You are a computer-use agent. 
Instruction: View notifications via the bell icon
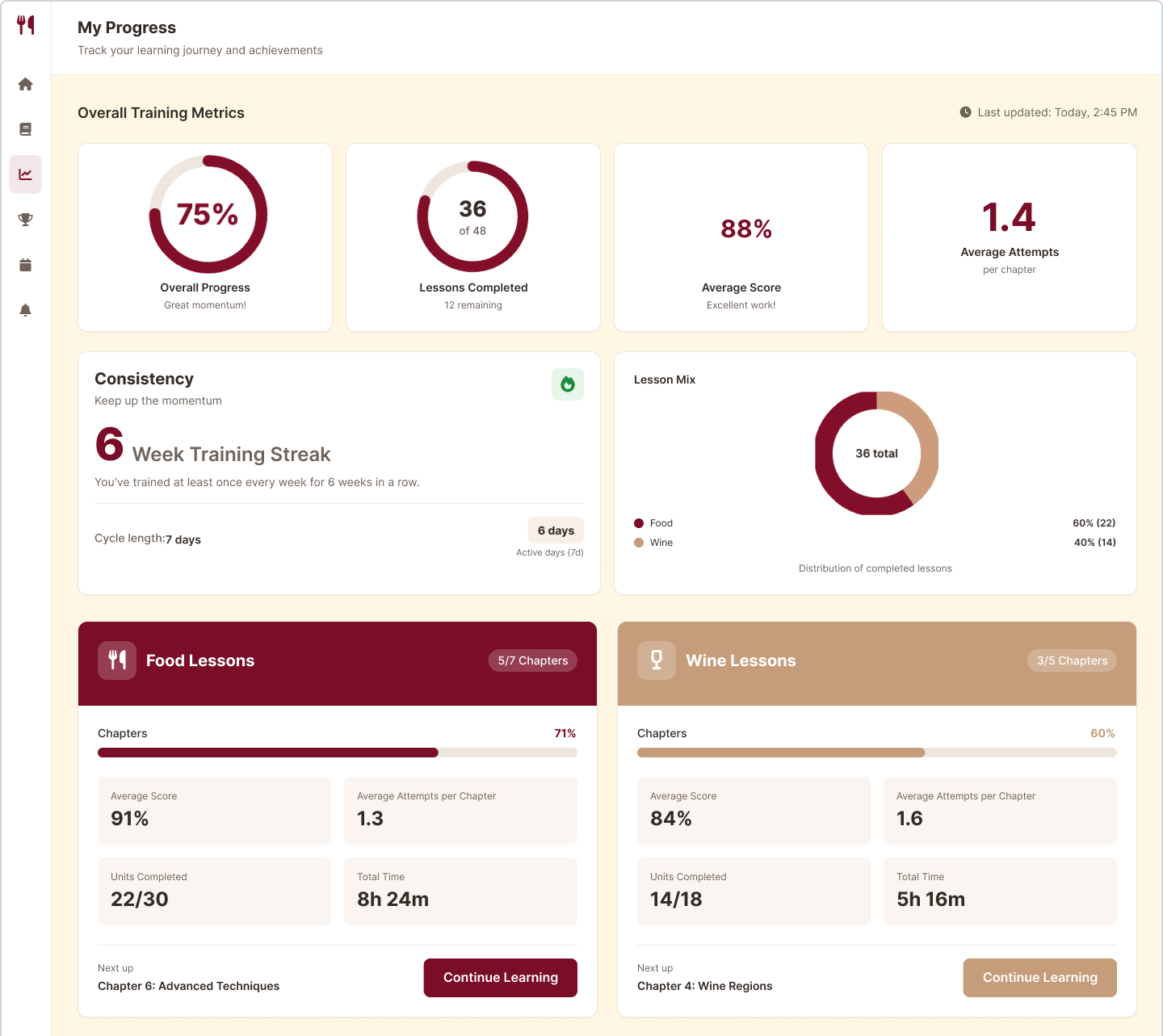(x=25, y=309)
